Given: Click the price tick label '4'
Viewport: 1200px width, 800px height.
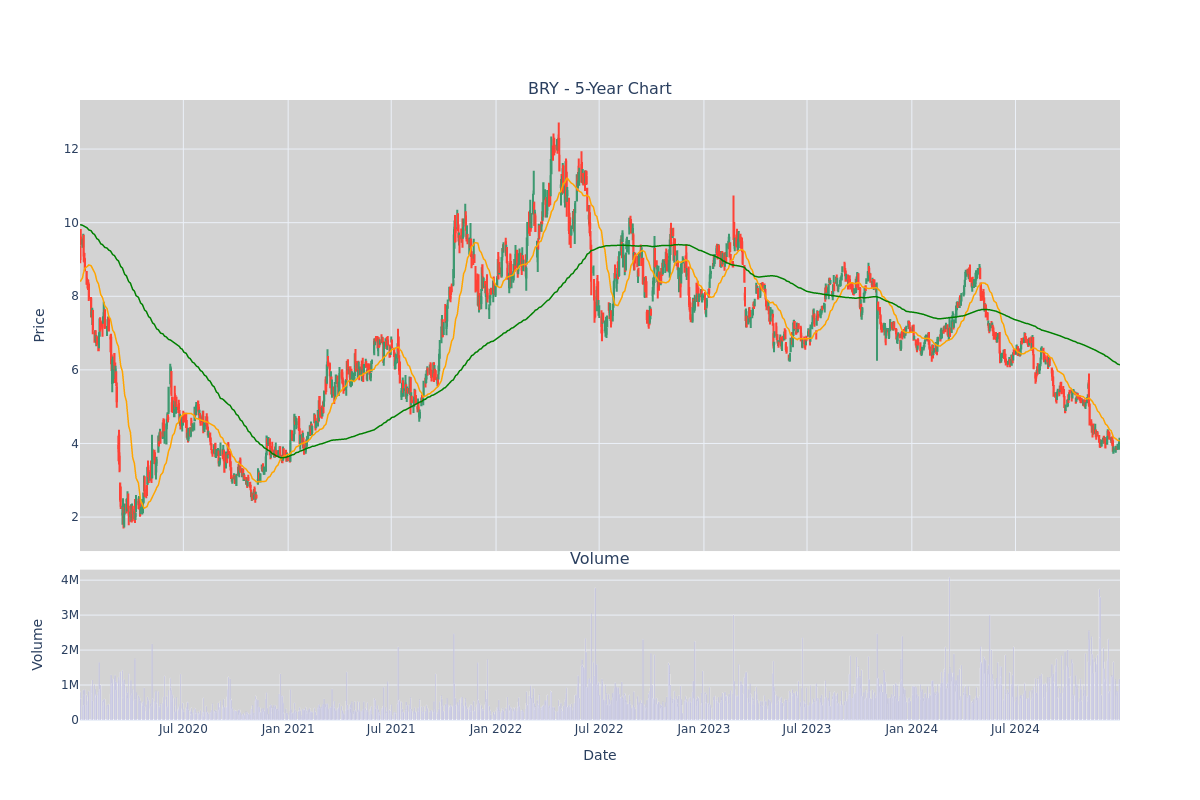Looking at the screenshot, I should point(74,444).
